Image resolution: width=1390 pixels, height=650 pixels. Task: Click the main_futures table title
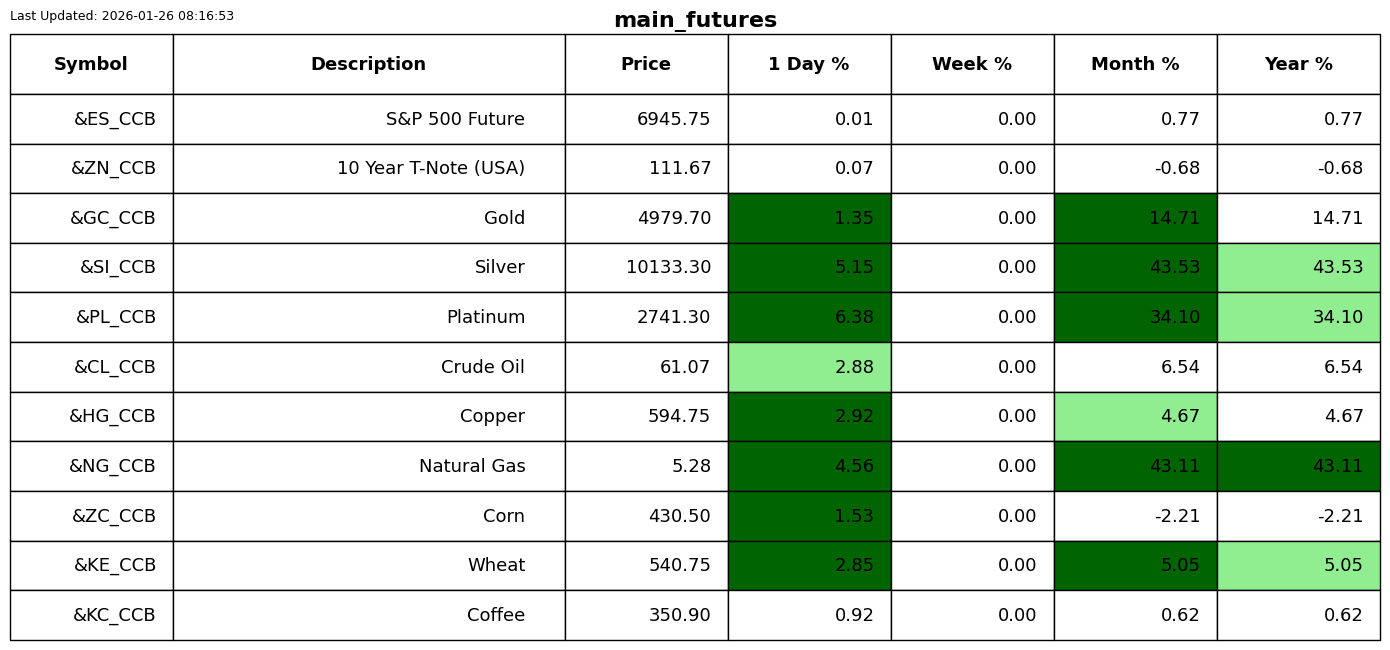point(695,21)
